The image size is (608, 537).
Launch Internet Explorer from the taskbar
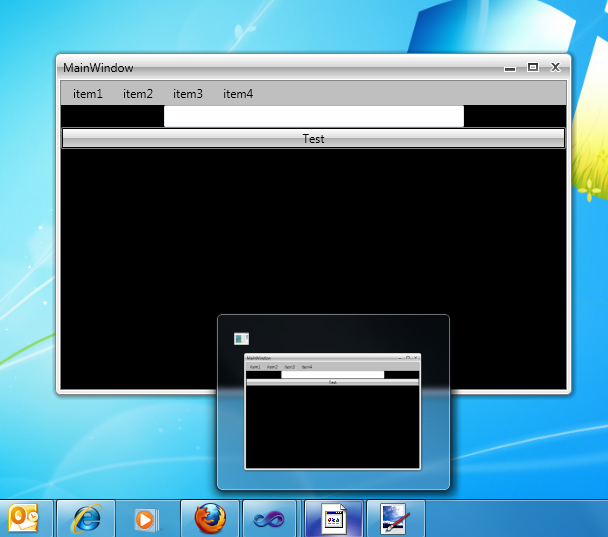[86, 518]
